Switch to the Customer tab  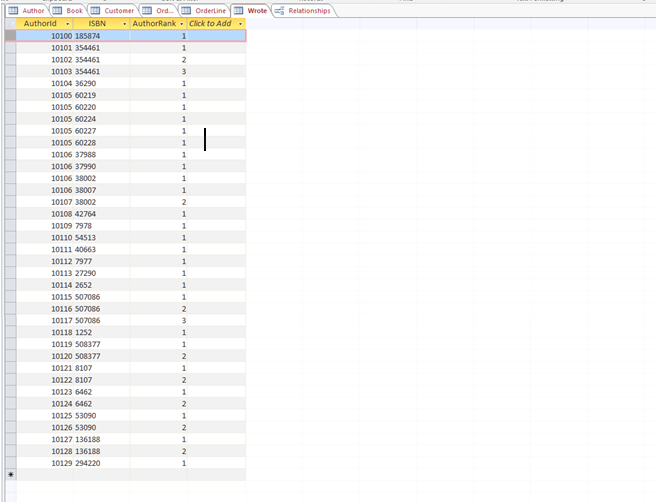[113, 11]
